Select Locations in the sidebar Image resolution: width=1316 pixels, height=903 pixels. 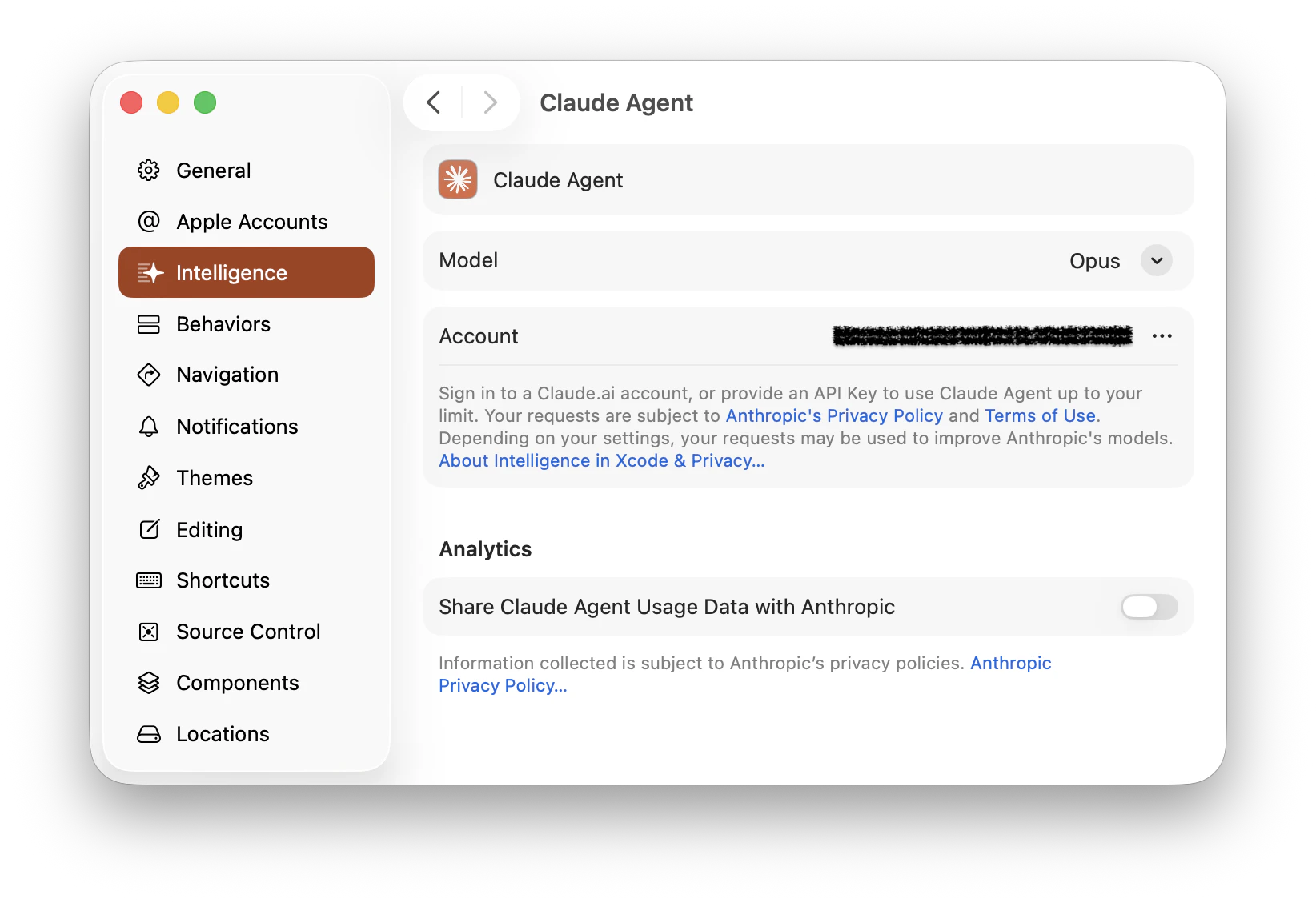pos(247,734)
